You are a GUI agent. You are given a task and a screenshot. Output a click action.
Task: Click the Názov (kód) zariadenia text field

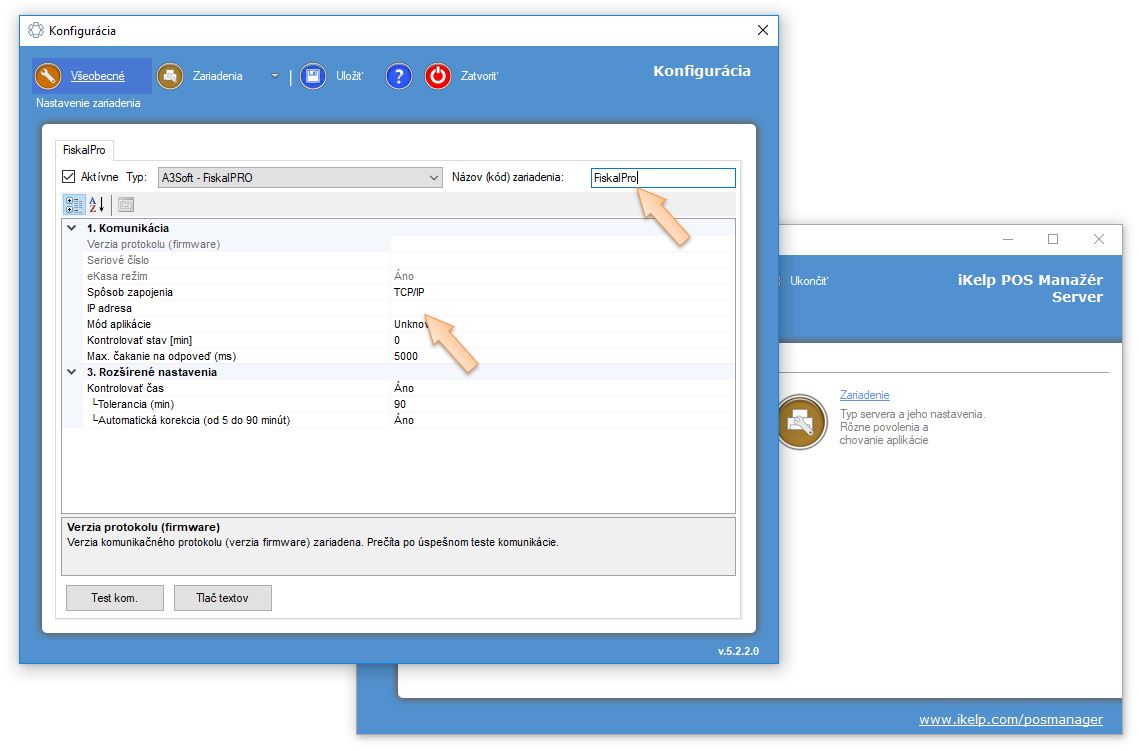click(662, 178)
